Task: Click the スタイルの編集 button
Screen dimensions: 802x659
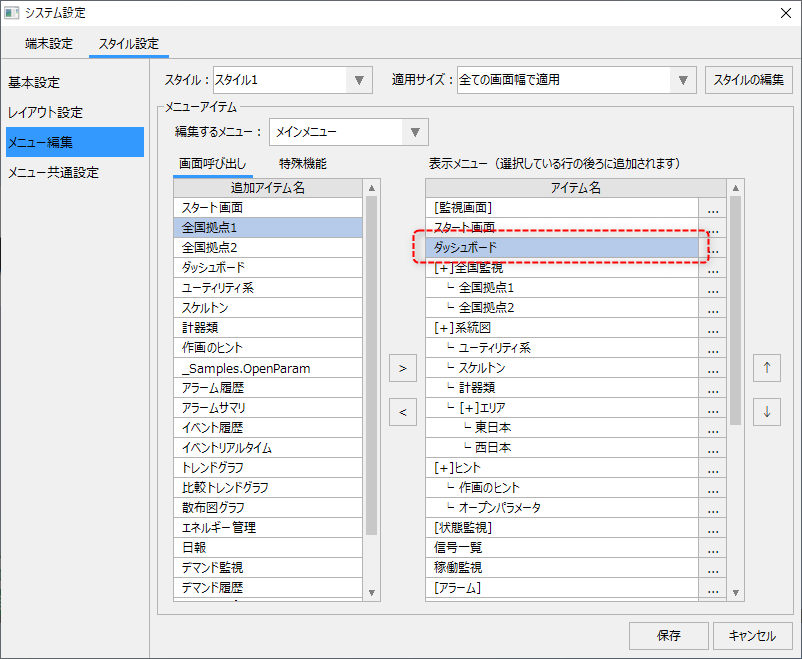Action: (749, 80)
